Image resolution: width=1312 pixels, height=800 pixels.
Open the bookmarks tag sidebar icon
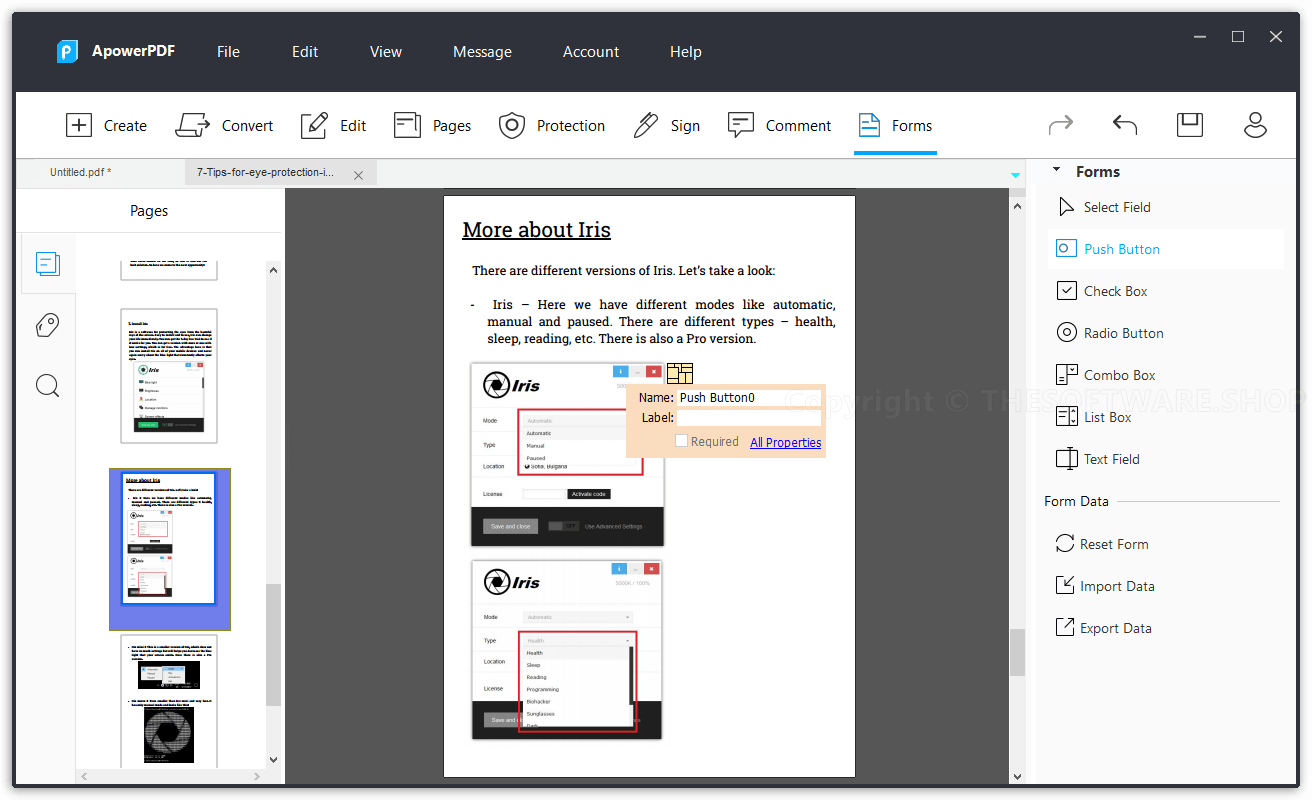pyautogui.click(x=47, y=325)
